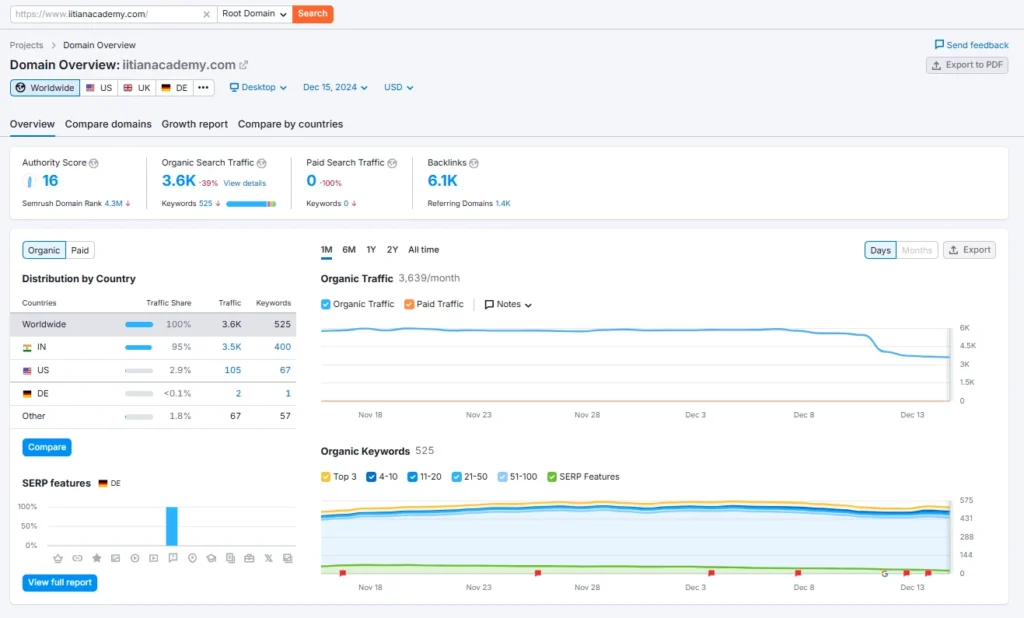Viewport: 1024px width, 618px height.
Task: Open external link icon beside iitianacademy.com
Action: pos(244,65)
